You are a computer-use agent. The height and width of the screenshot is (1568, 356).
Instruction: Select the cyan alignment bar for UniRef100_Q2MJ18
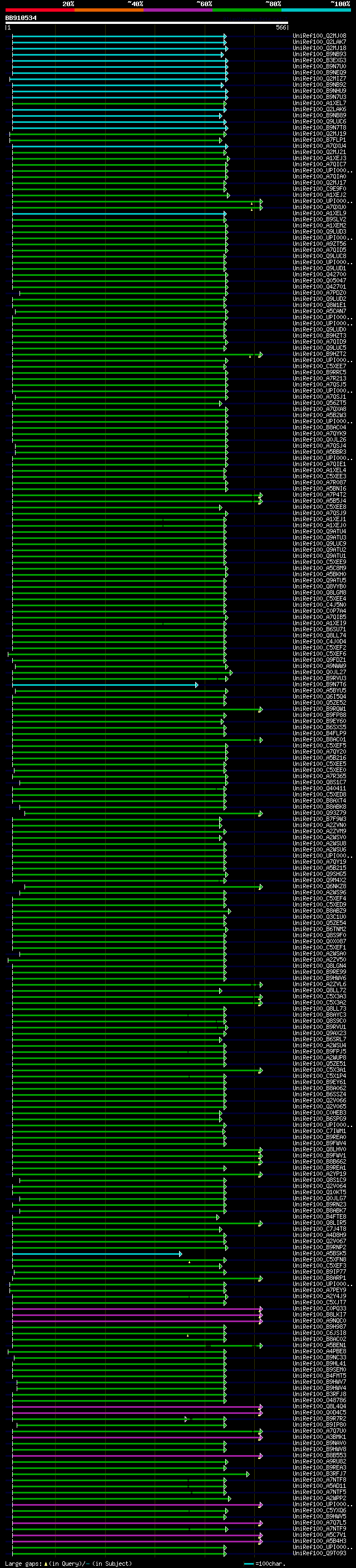pos(120,48)
